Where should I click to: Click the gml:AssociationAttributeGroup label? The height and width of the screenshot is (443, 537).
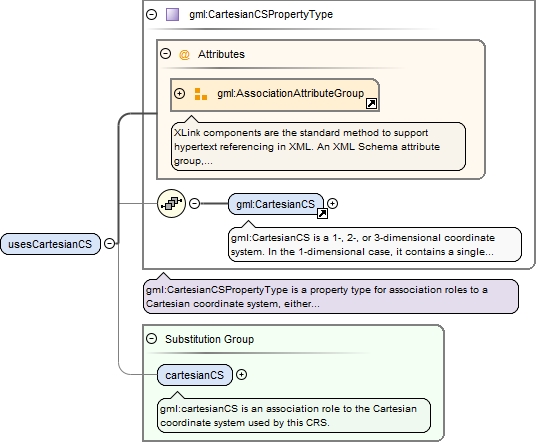point(290,93)
